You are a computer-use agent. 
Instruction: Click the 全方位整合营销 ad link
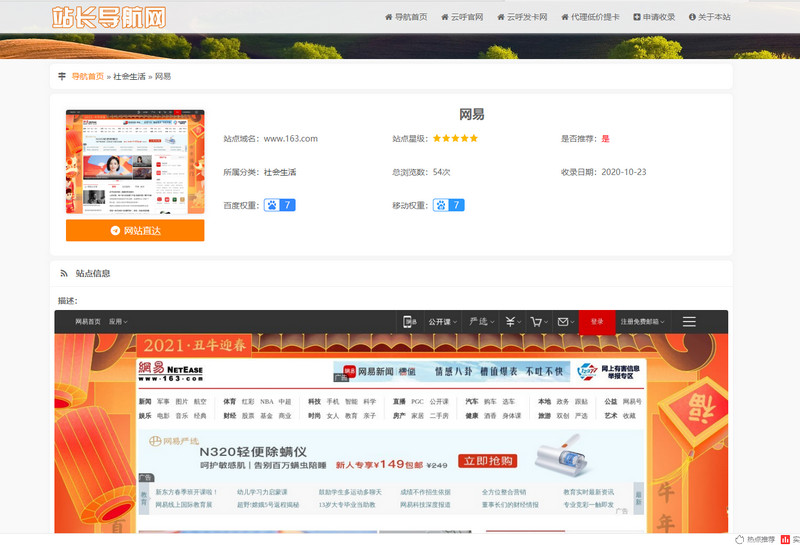504,492
